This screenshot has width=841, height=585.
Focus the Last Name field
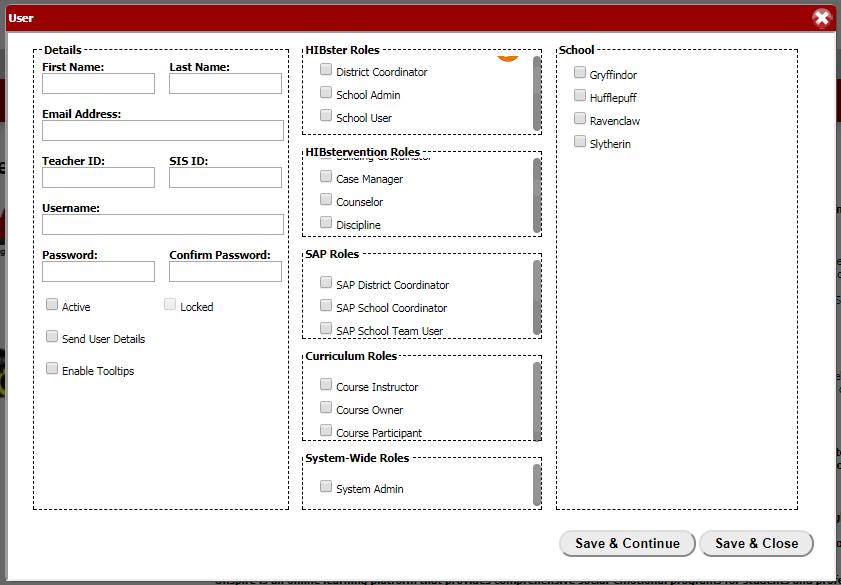(225, 84)
